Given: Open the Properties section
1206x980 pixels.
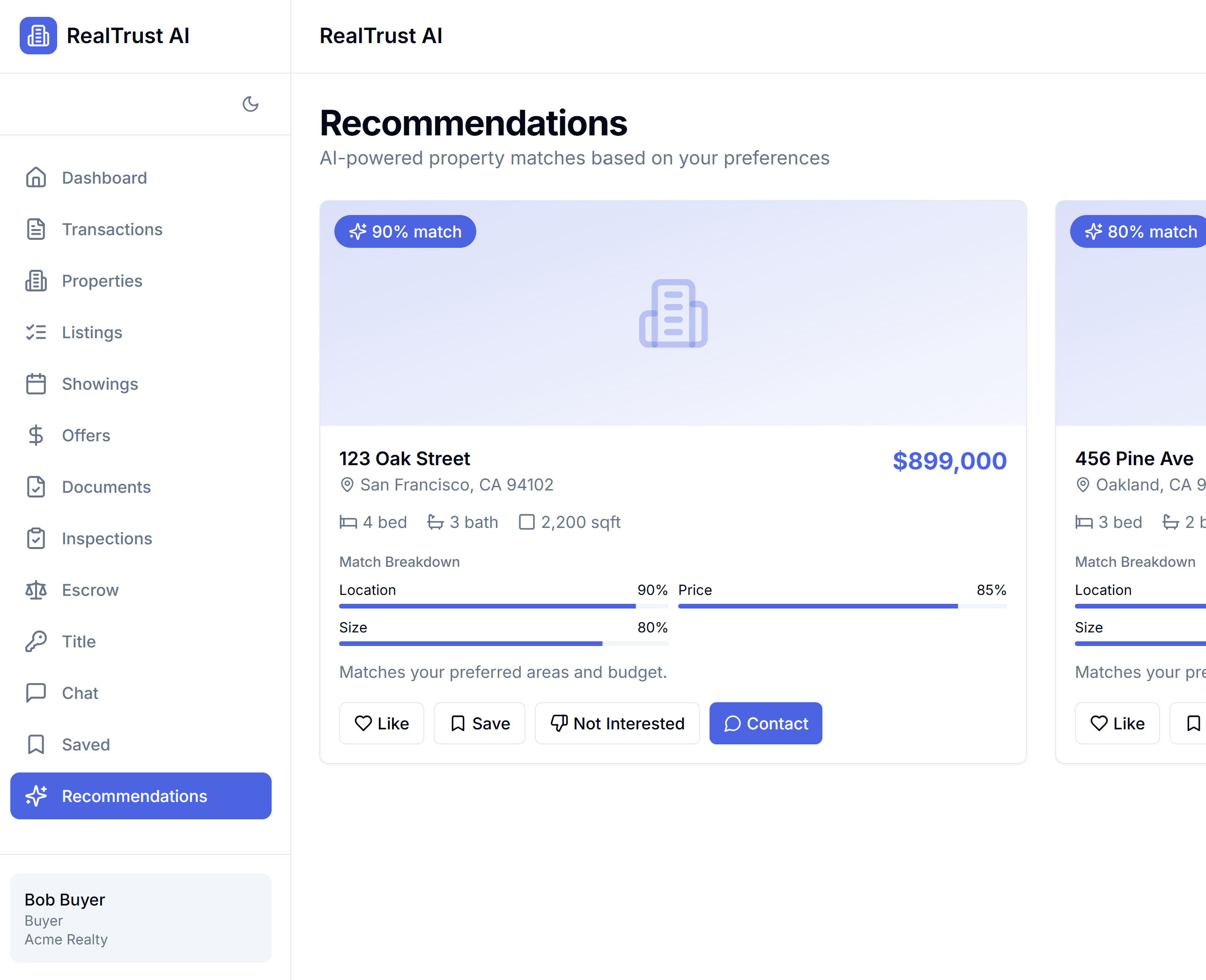Looking at the screenshot, I should pos(102,281).
